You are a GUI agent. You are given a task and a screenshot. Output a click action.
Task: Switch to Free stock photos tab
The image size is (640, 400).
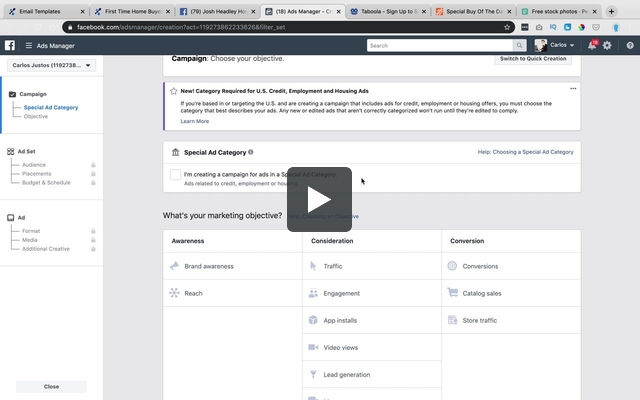[559, 11]
